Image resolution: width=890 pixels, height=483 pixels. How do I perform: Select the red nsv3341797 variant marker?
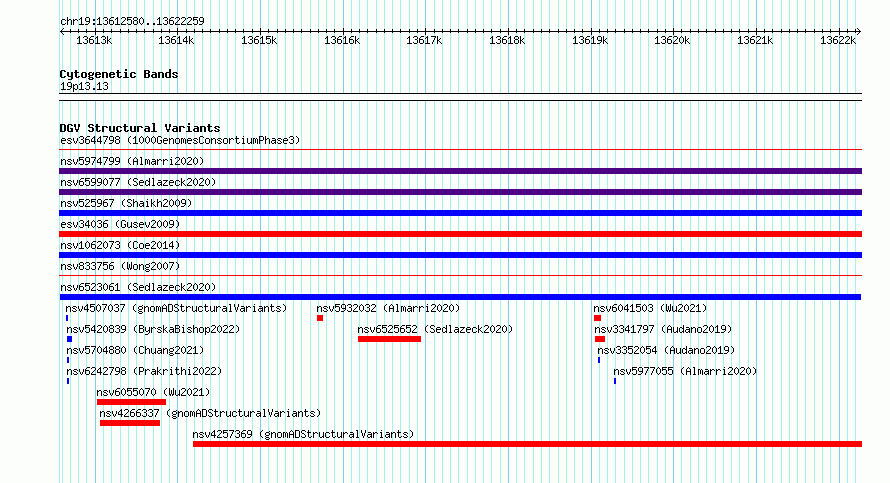(600, 339)
